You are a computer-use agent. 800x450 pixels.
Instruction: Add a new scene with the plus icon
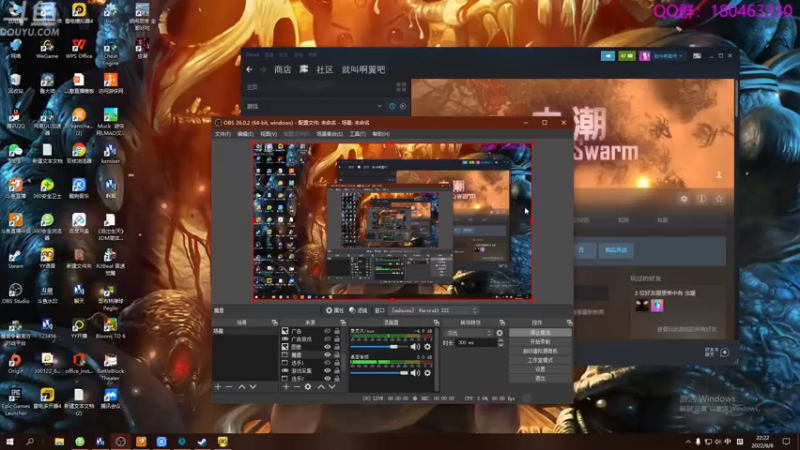218,387
